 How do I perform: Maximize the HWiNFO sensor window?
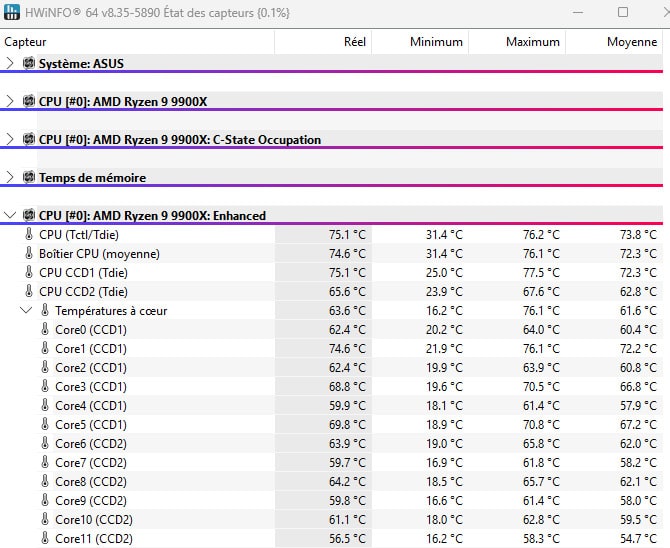click(x=622, y=12)
